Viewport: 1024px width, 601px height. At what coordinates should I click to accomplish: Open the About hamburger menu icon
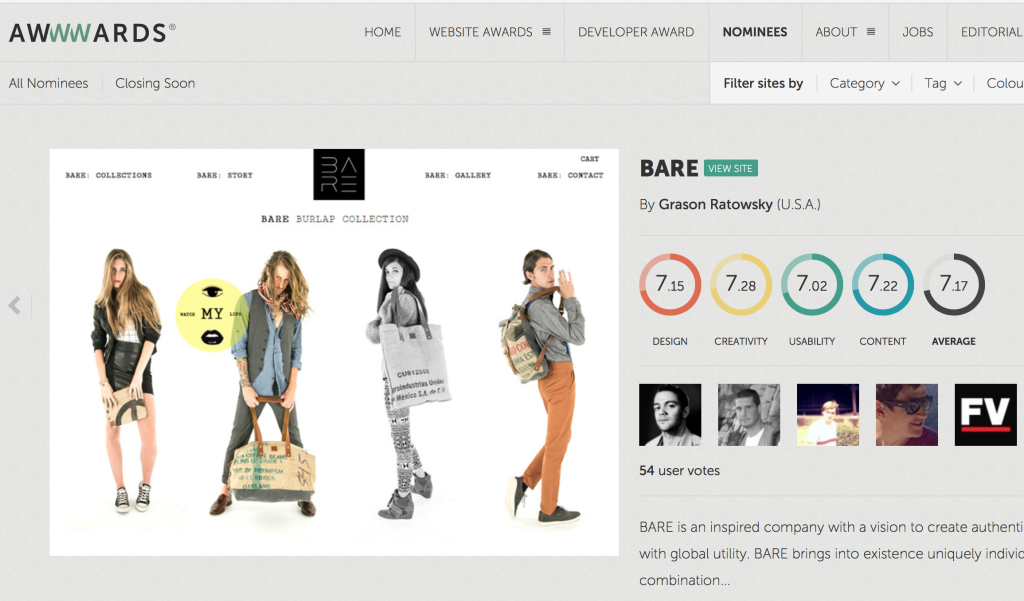pyautogui.click(x=871, y=31)
